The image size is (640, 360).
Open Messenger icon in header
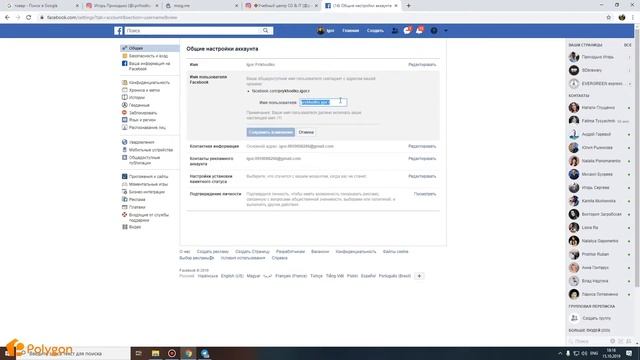pos(407,31)
